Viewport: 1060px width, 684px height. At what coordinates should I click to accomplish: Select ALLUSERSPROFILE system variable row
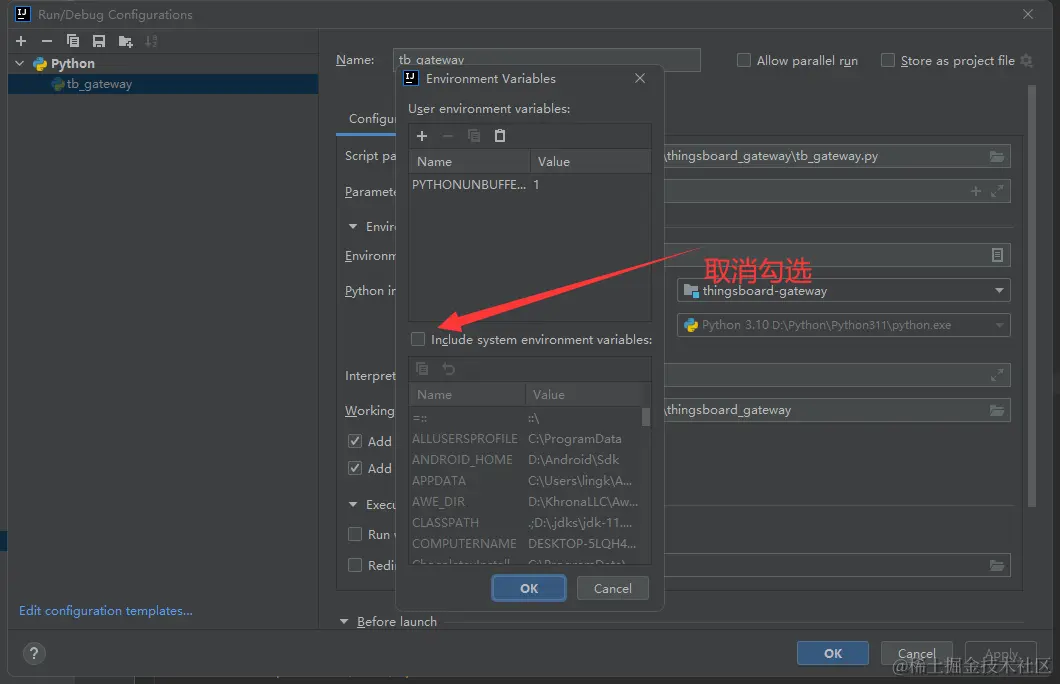coord(526,439)
